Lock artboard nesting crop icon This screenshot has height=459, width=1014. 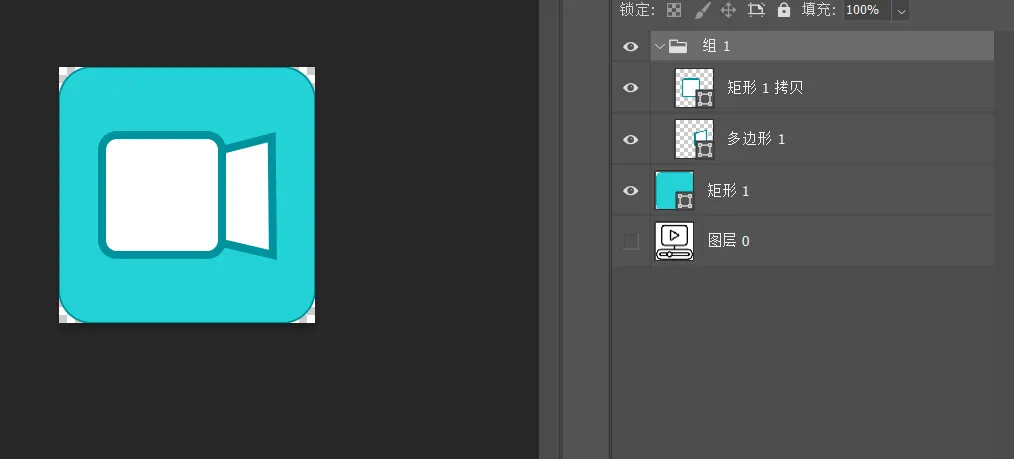click(756, 10)
